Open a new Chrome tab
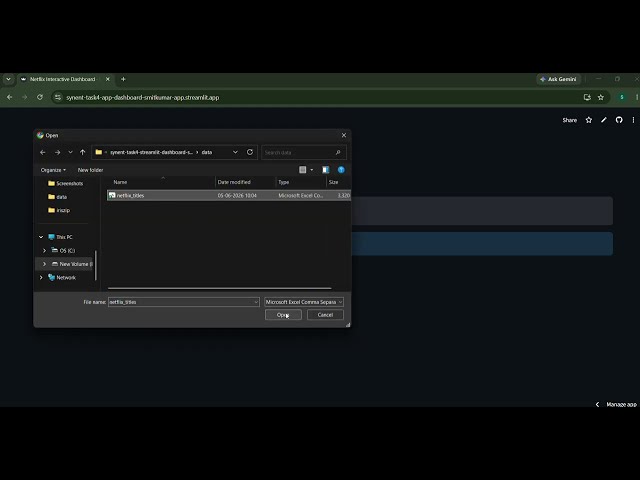Image resolution: width=640 pixels, height=480 pixels. pos(123,79)
